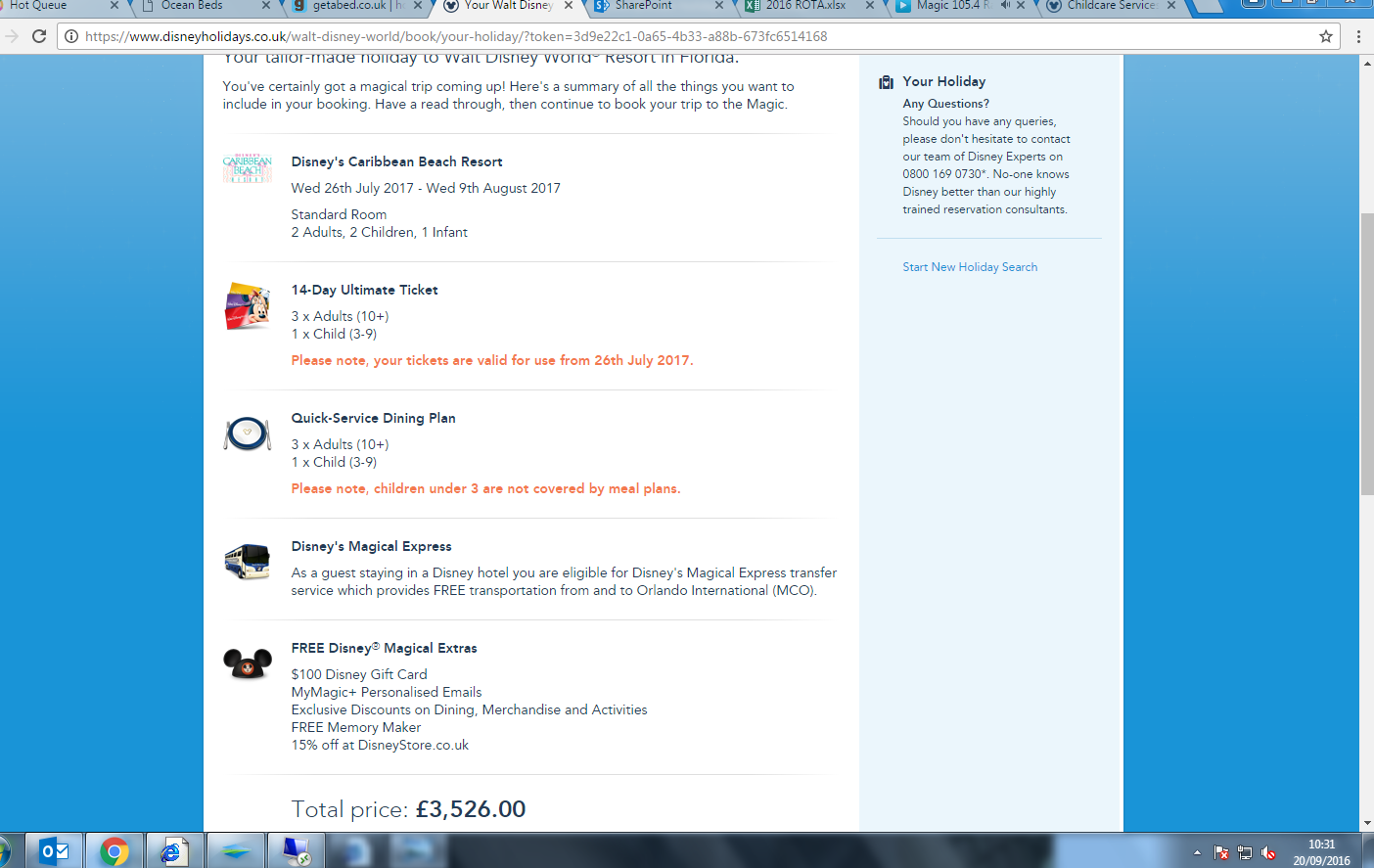Click the Standard Room text
This screenshot has width=1374, height=868.
point(339,214)
